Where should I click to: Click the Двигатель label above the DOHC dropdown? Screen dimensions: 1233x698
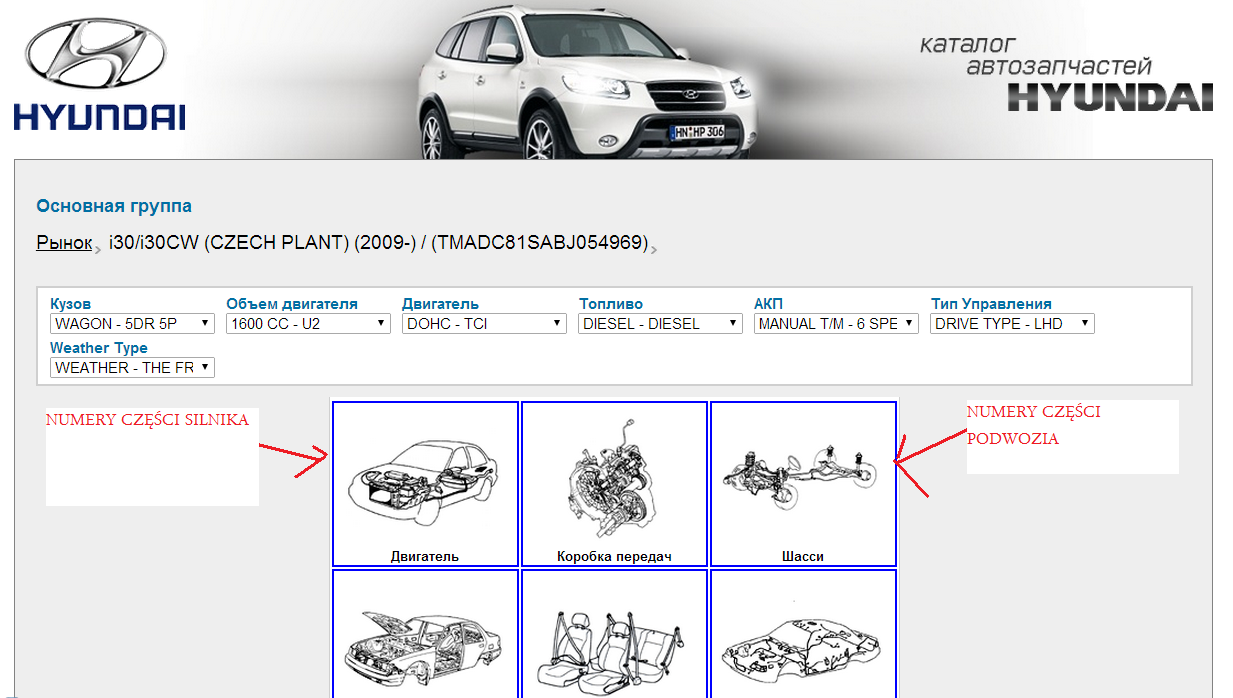tap(441, 304)
